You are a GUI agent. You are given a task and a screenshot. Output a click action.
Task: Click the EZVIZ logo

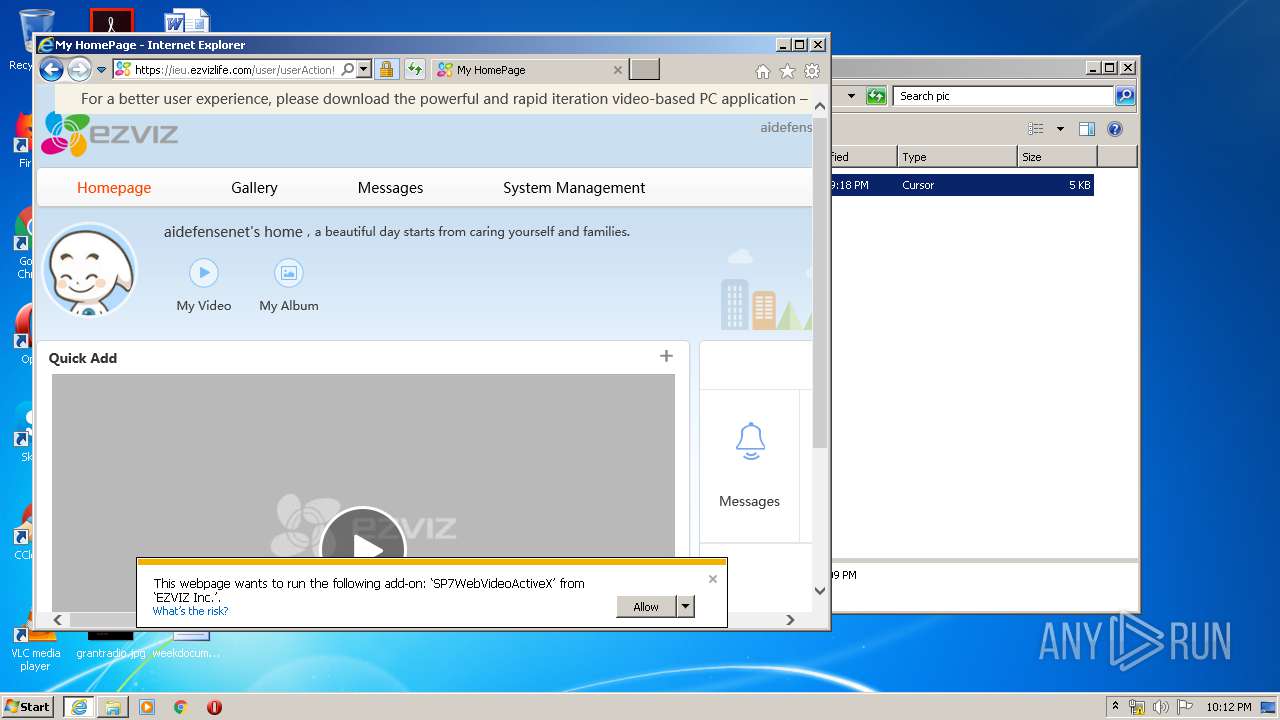pyautogui.click(x=109, y=134)
